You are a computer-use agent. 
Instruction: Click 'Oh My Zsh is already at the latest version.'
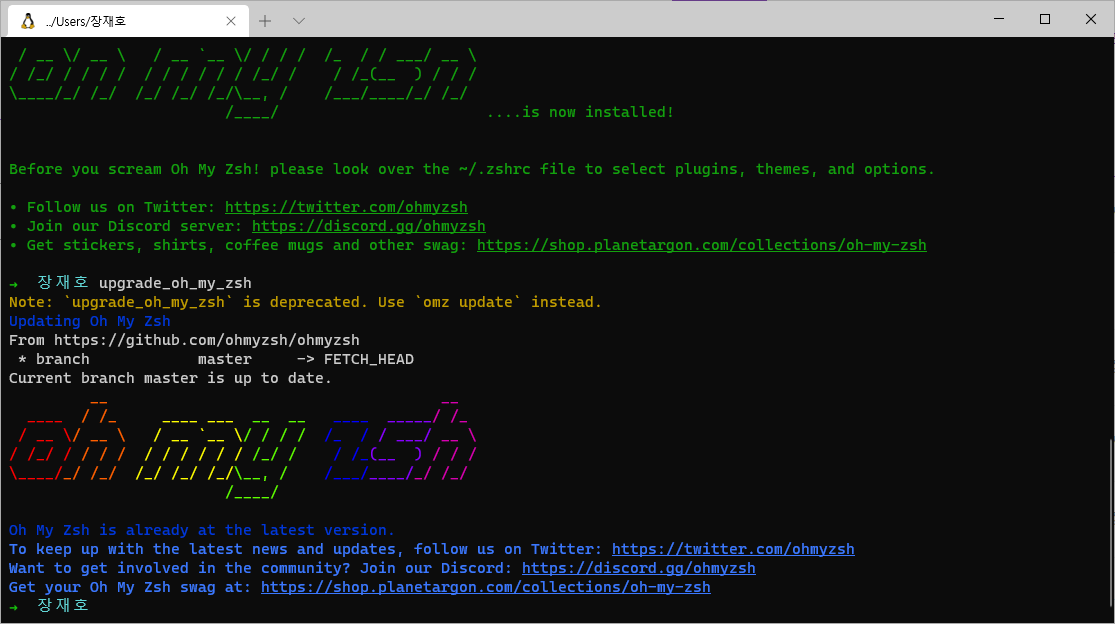point(201,530)
